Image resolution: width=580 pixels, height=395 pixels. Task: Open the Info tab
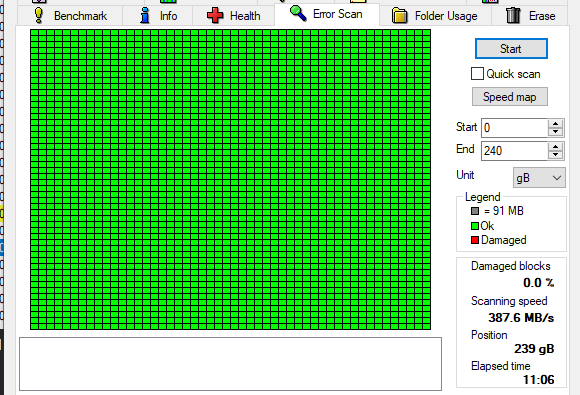(158, 16)
